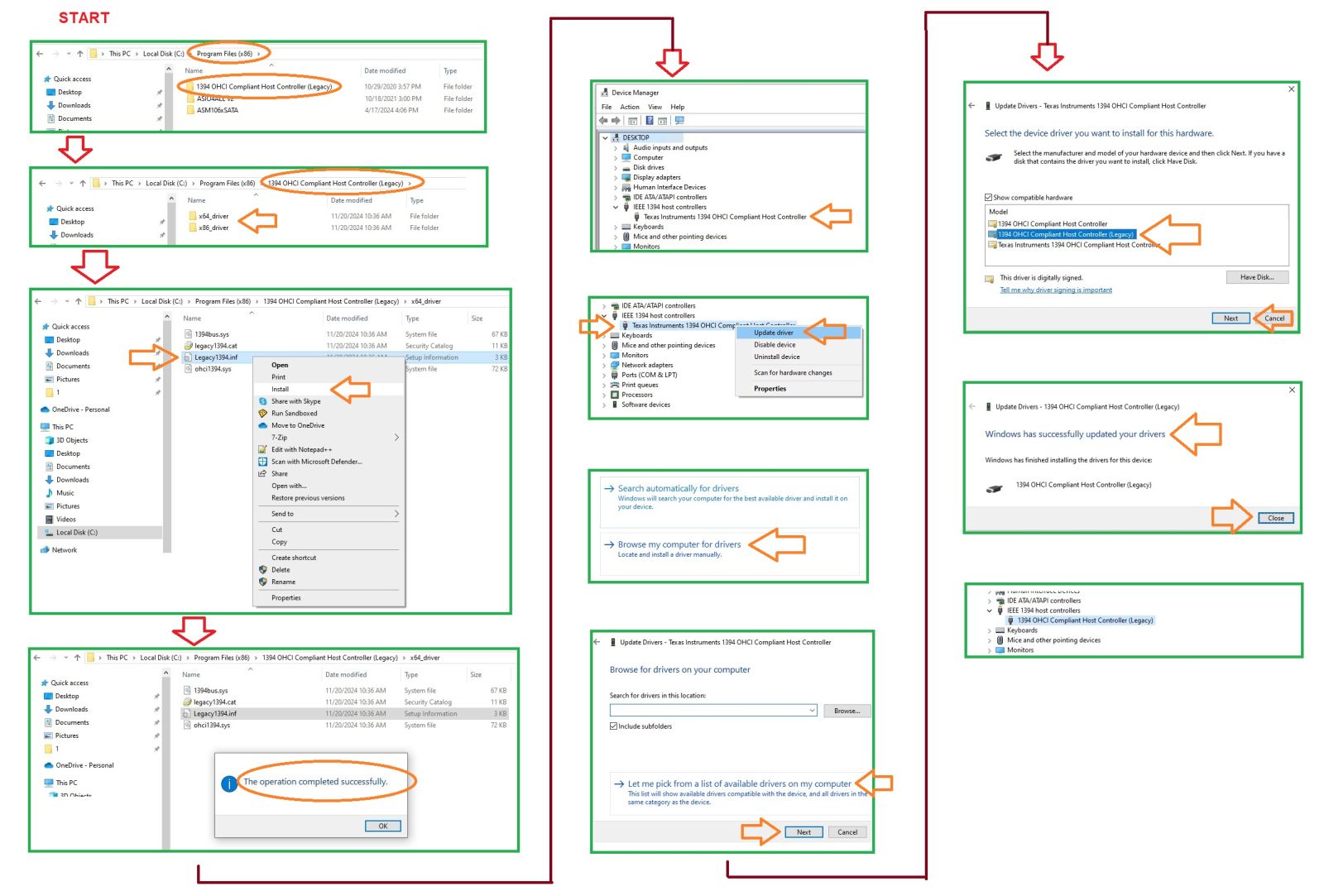Uncheck Show compatible hardware checkbox

(x=989, y=198)
